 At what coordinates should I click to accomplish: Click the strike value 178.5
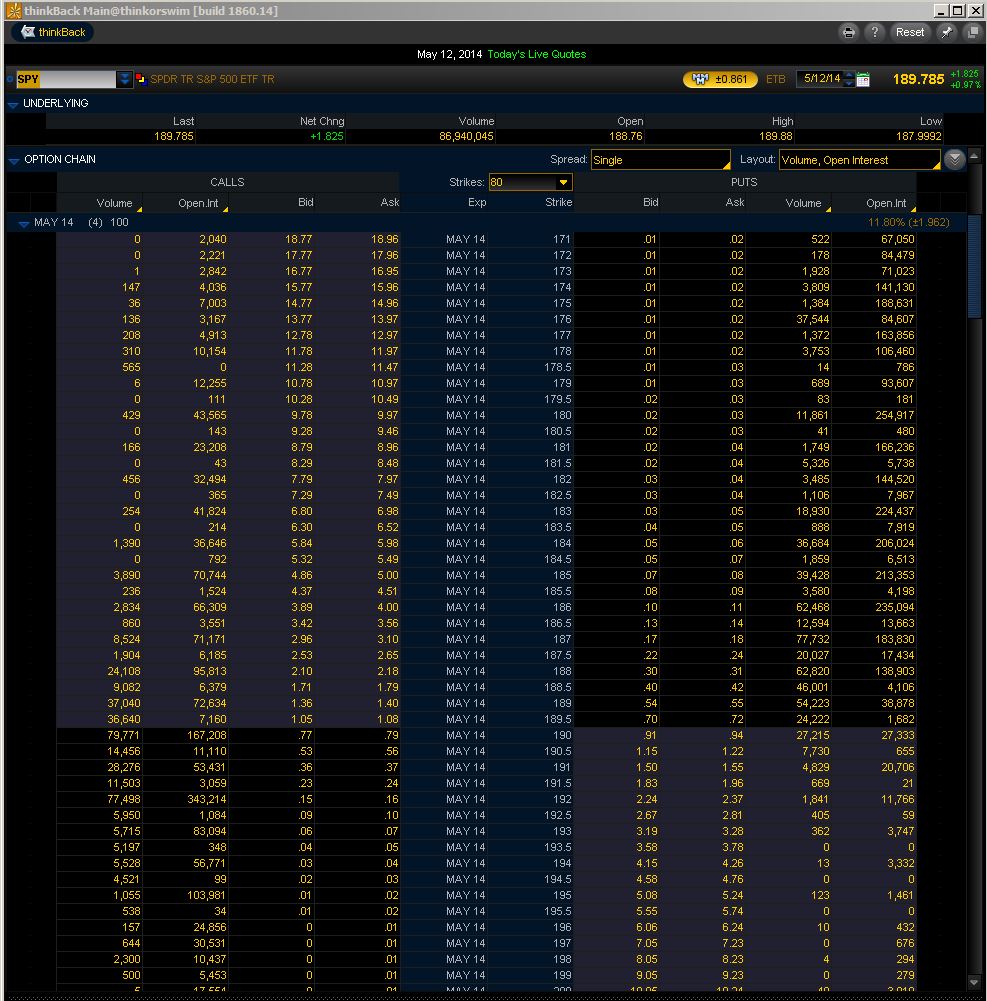pyautogui.click(x=558, y=368)
